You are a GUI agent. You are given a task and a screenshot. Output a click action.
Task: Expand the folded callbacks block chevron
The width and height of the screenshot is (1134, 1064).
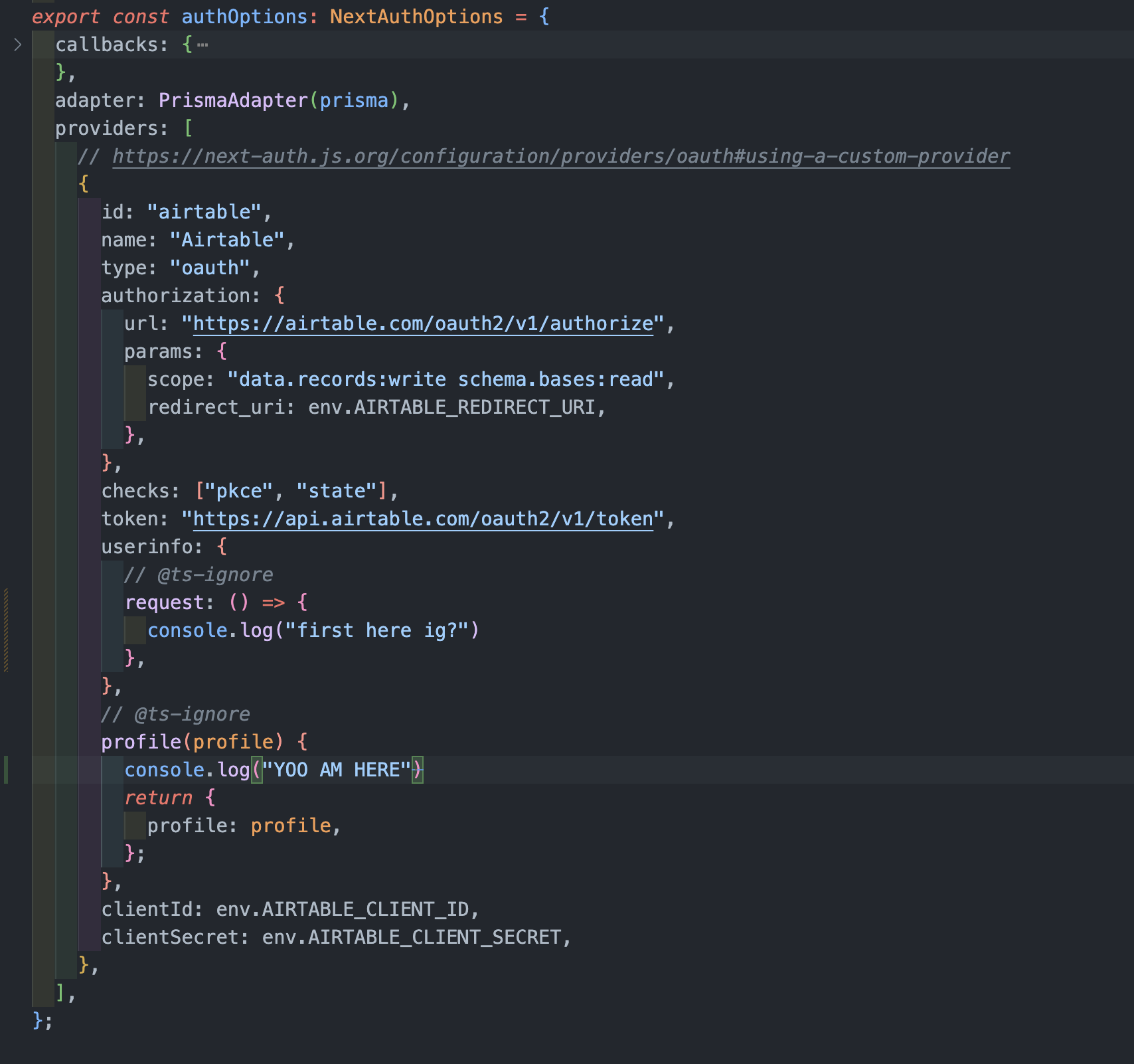(18, 44)
